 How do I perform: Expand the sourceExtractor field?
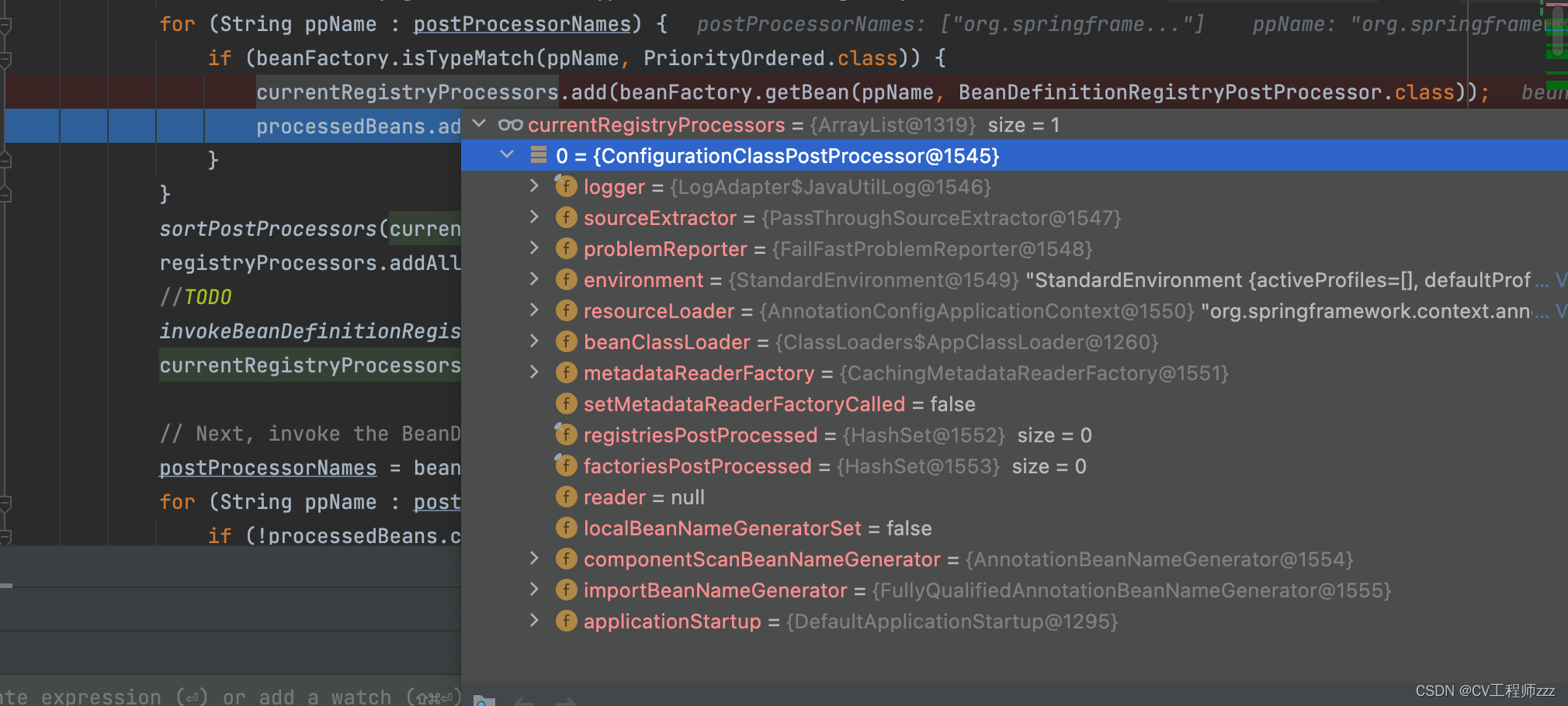pyautogui.click(x=534, y=216)
